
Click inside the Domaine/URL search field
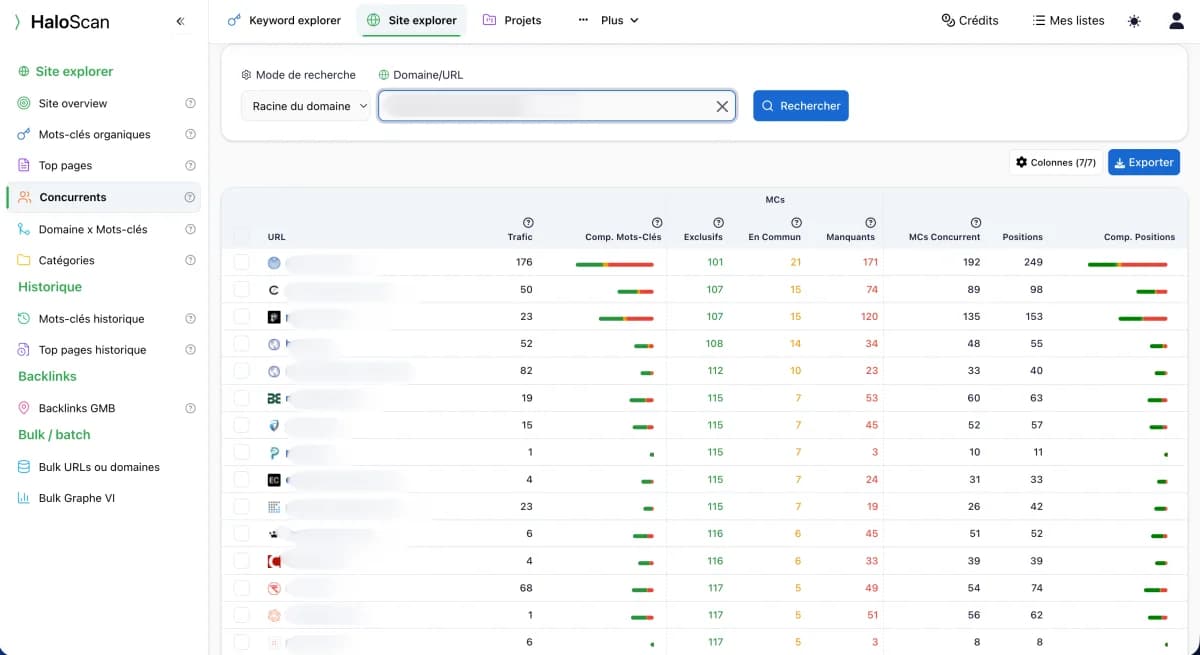[550, 105]
